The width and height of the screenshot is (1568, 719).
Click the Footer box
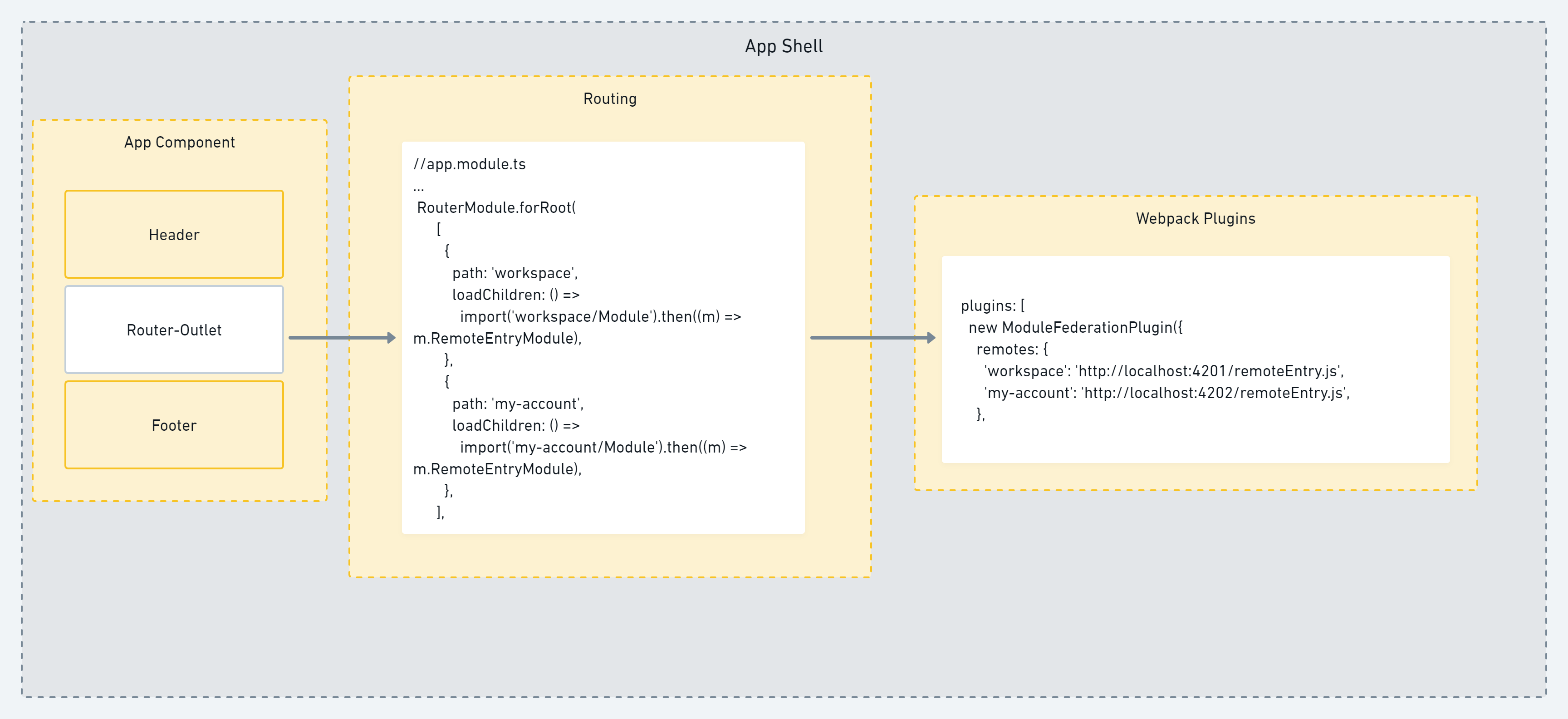pyautogui.click(x=174, y=425)
